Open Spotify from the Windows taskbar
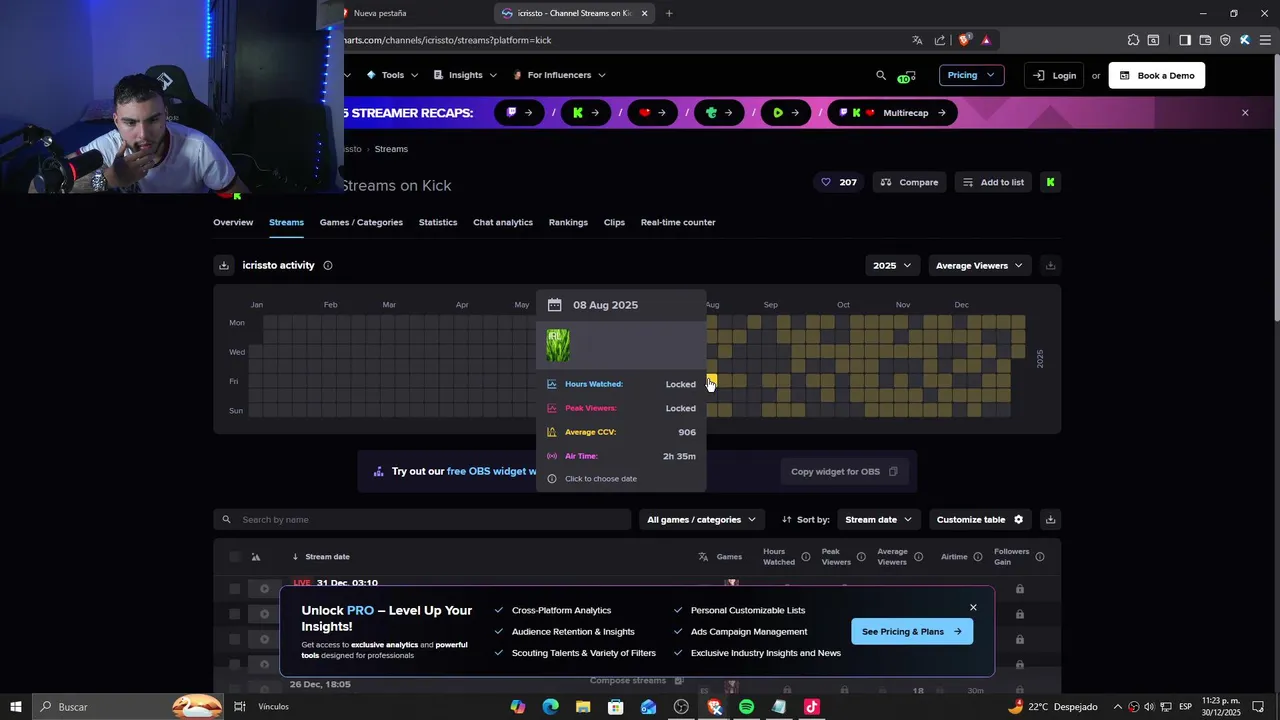 coord(747,707)
